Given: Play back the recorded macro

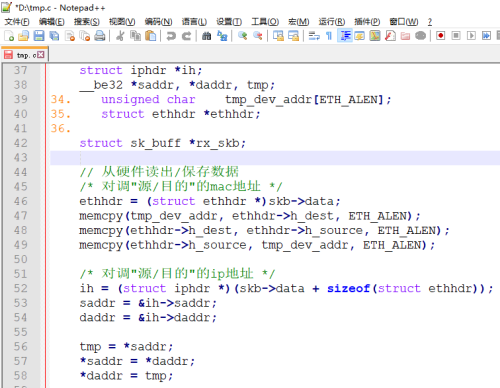Looking at the screenshot, I should coord(471,36).
